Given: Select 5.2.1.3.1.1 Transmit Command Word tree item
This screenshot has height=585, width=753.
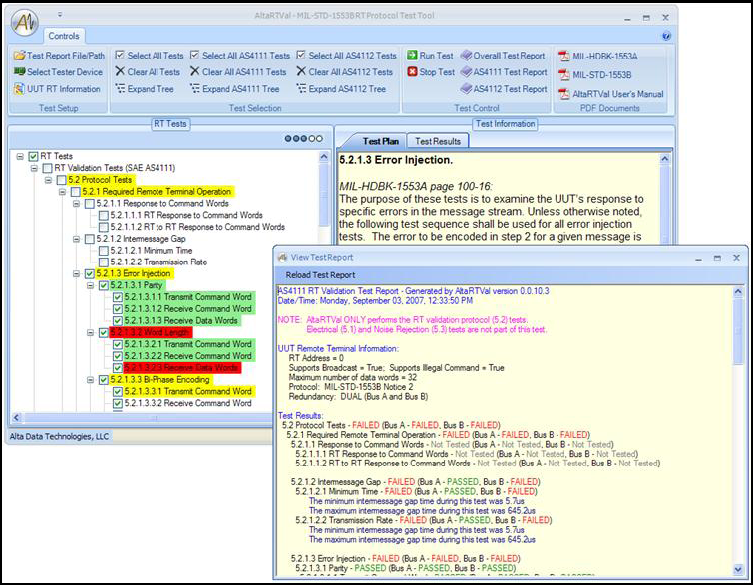Looking at the screenshot, I should tap(188, 297).
